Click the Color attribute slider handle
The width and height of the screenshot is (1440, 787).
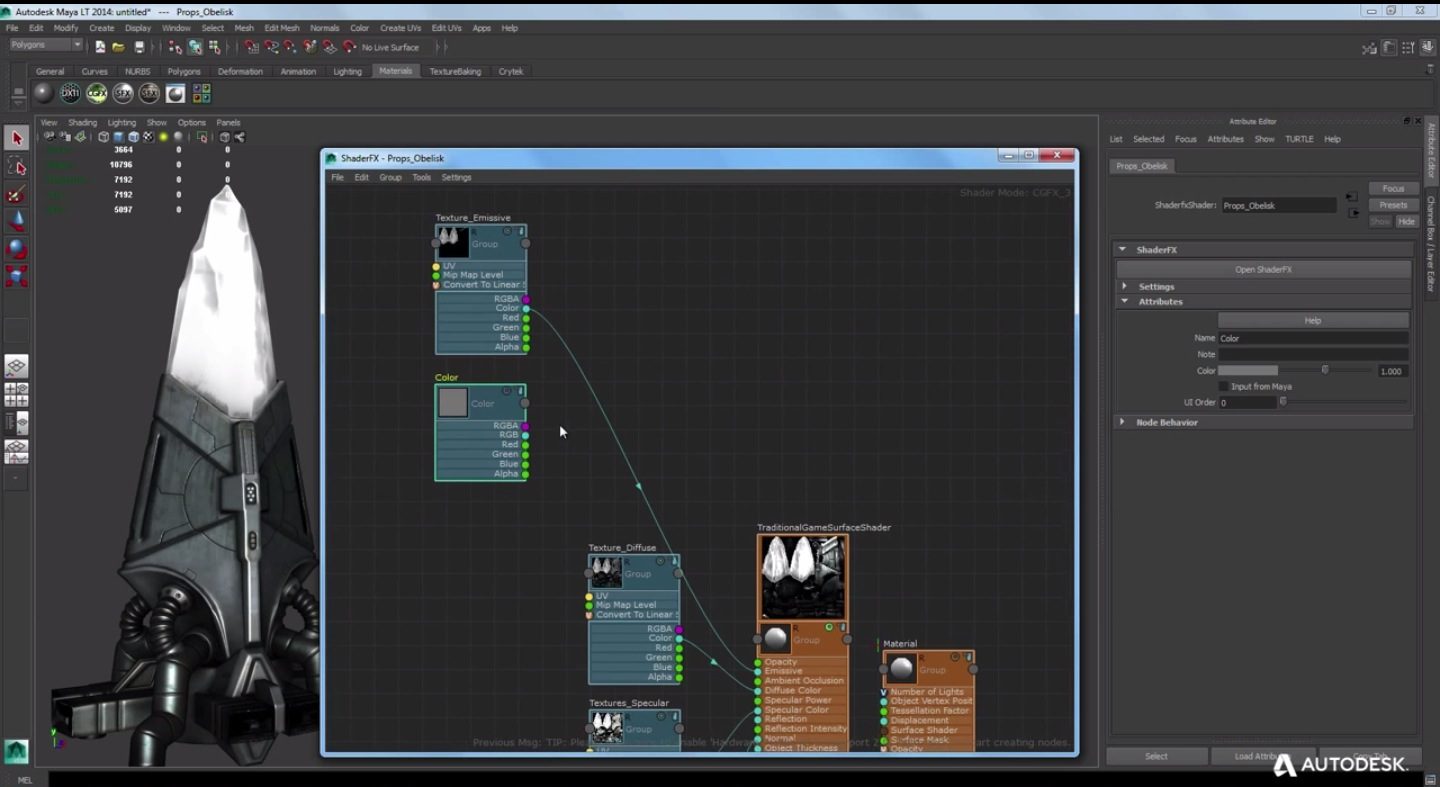tap(1325, 370)
